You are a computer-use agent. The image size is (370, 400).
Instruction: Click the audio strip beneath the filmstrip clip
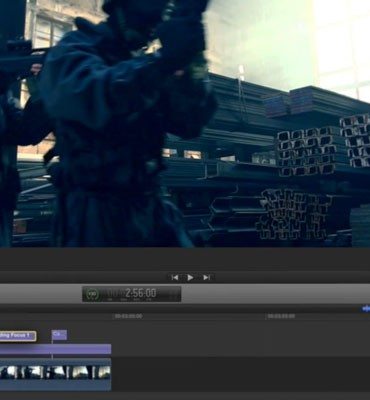[x=55, y=385]
